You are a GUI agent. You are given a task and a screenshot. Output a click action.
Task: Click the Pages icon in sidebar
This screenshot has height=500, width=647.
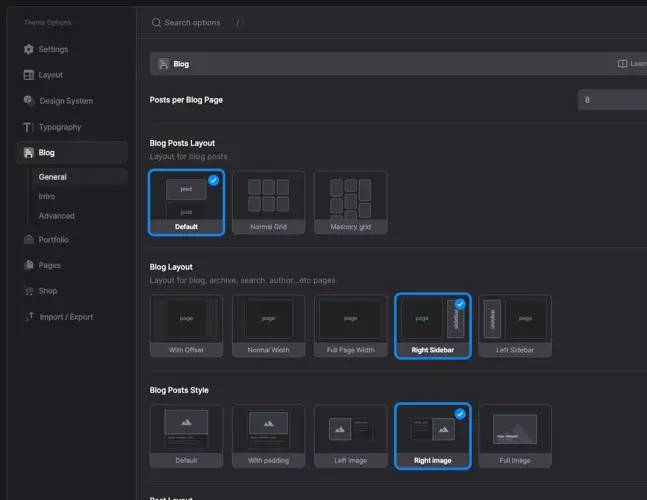(29, 266)
